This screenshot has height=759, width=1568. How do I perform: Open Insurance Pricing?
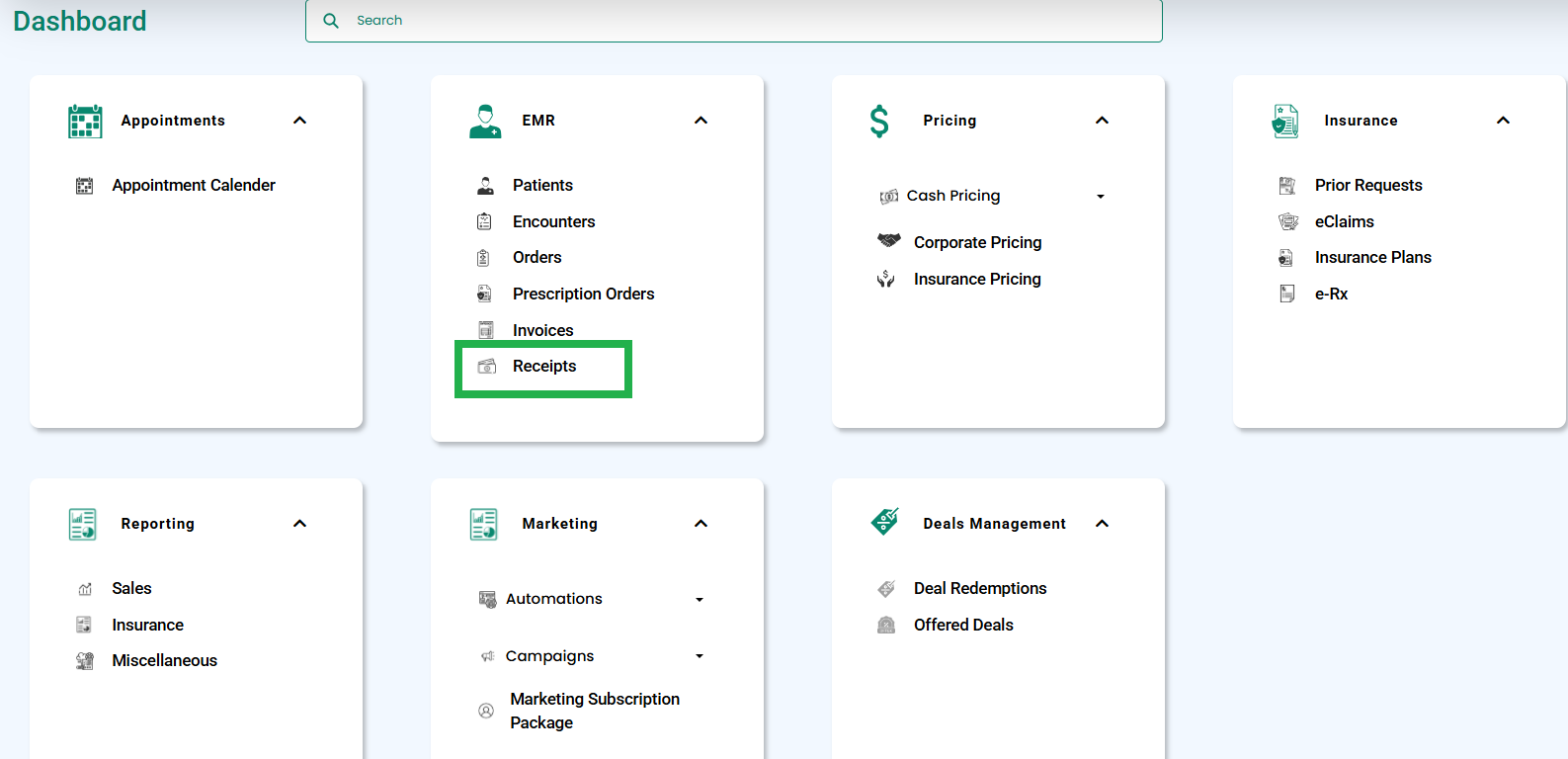977,280
